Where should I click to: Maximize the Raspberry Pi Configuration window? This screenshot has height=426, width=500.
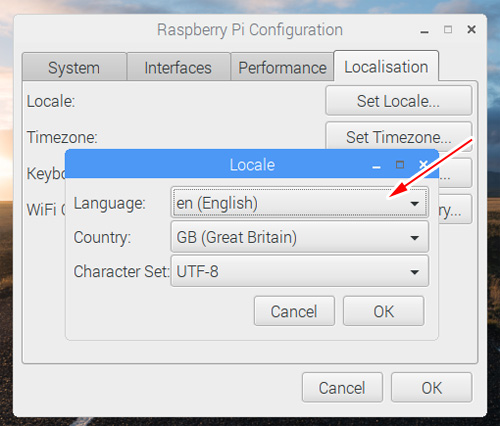click(x=448, y=30)
